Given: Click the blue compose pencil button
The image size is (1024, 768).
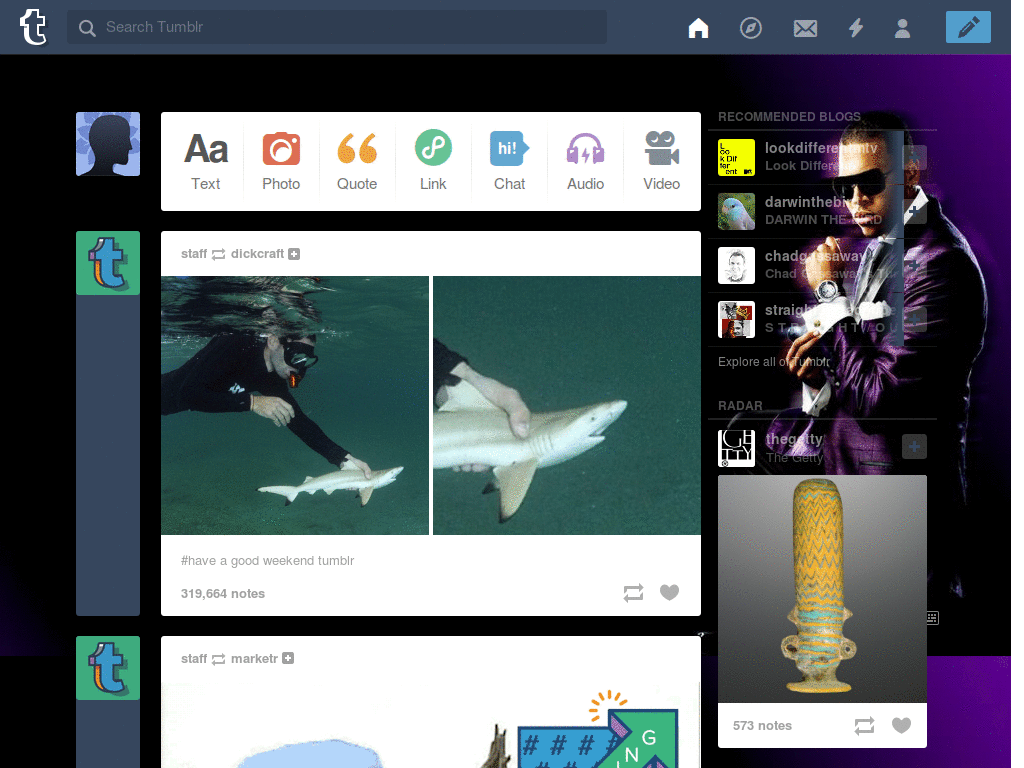Looking at the screenshot, I should (968, 27).
